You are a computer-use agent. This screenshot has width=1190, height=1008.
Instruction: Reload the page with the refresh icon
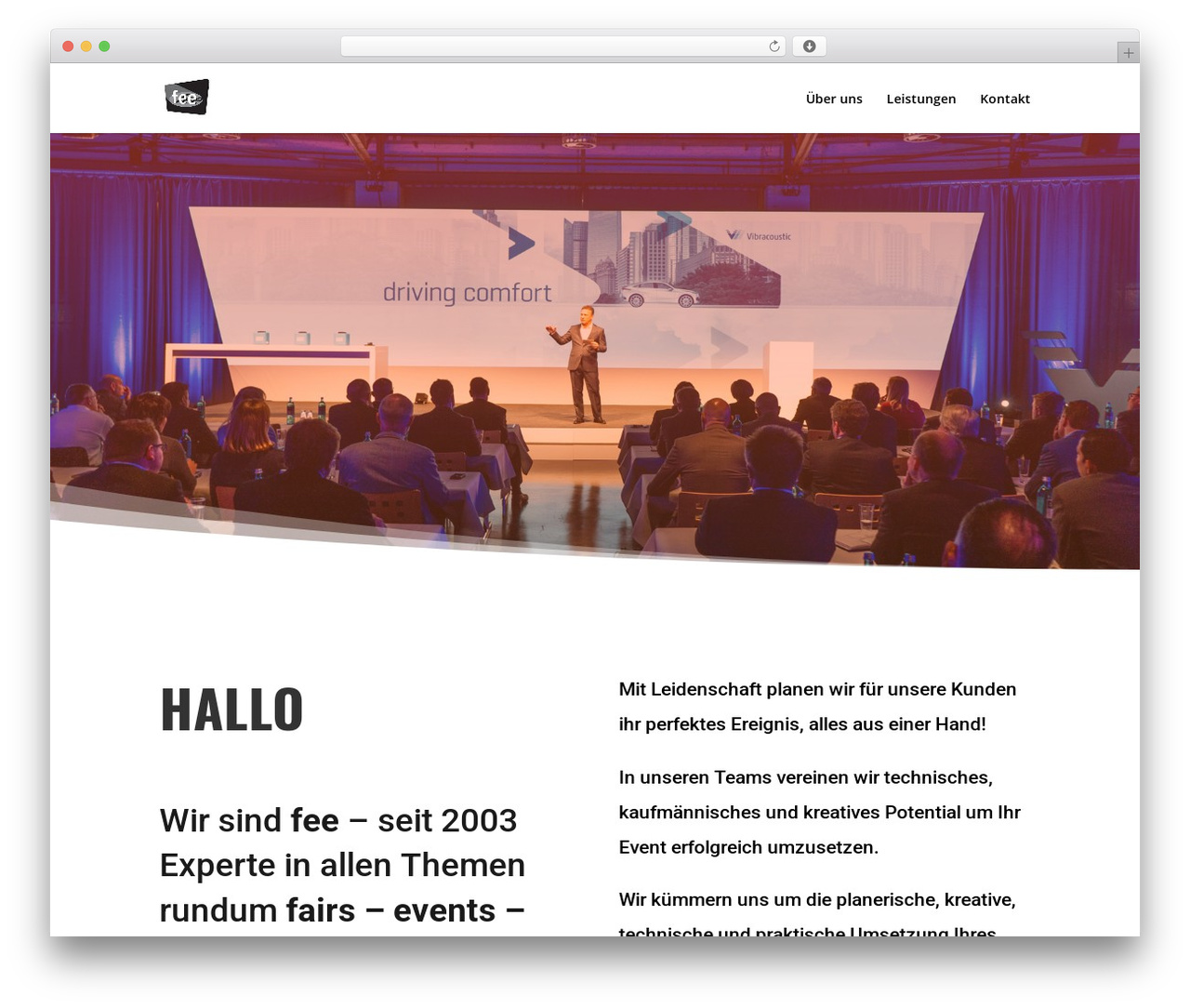click(773, 46)
